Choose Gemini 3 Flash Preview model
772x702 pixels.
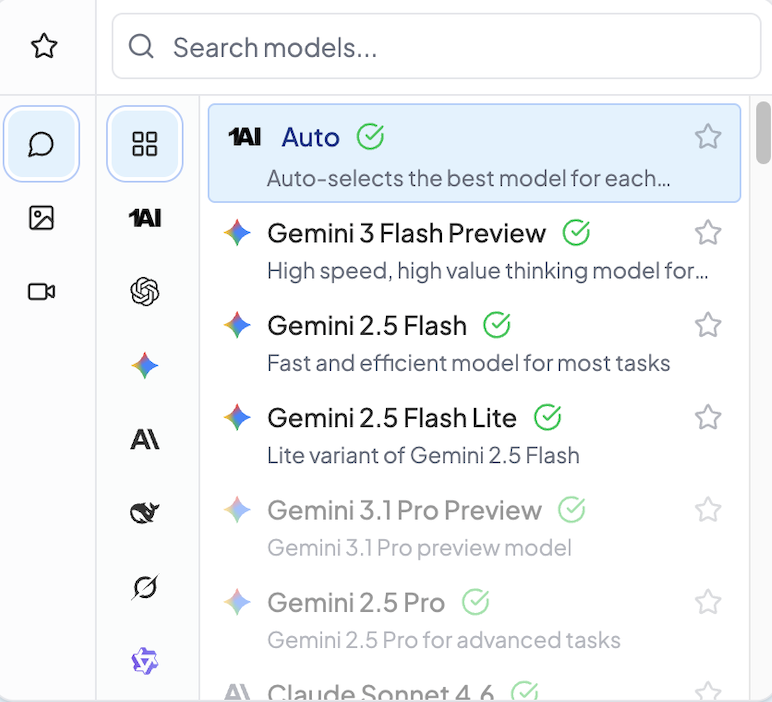474,250
